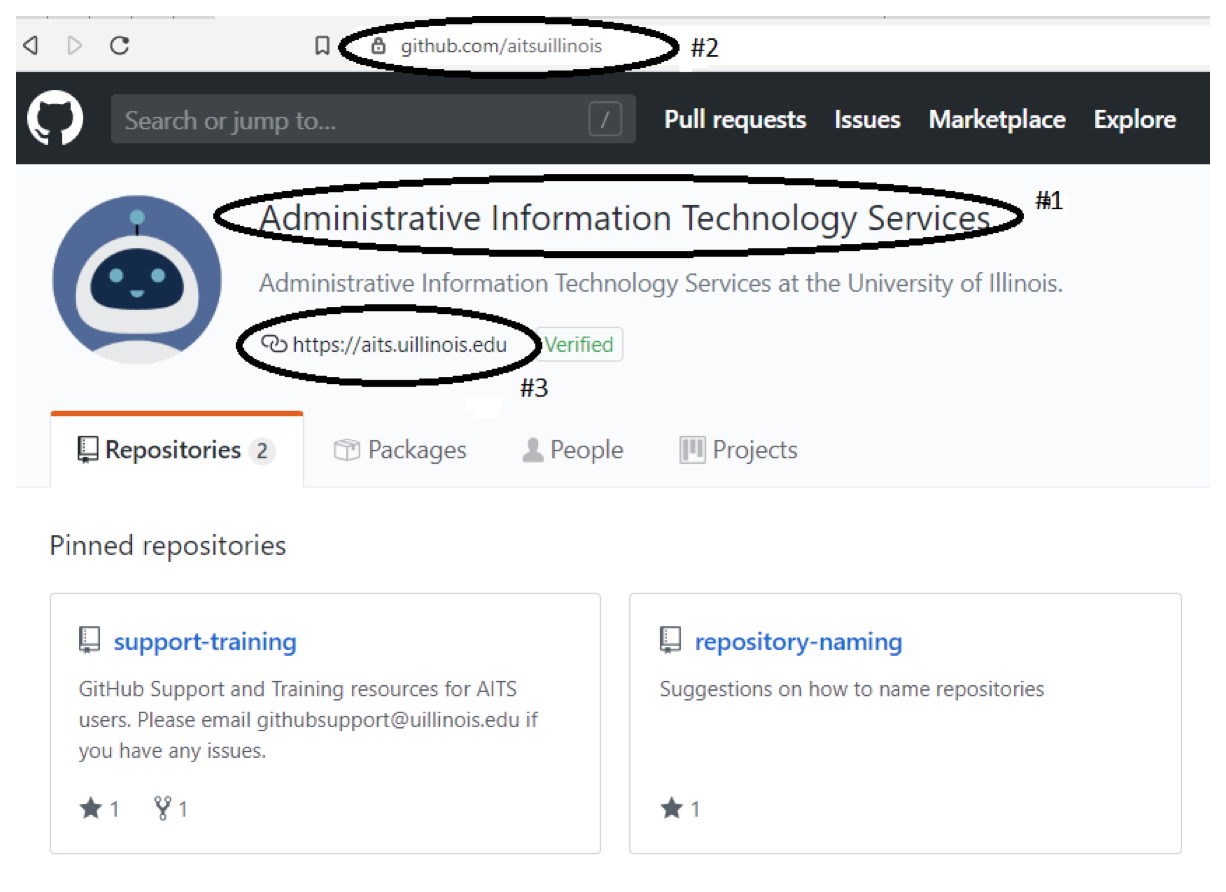The width and height of the screenshot is (1226, 892).
Task: Switch to the Packages tab
Action: click(x=400, y=450)
